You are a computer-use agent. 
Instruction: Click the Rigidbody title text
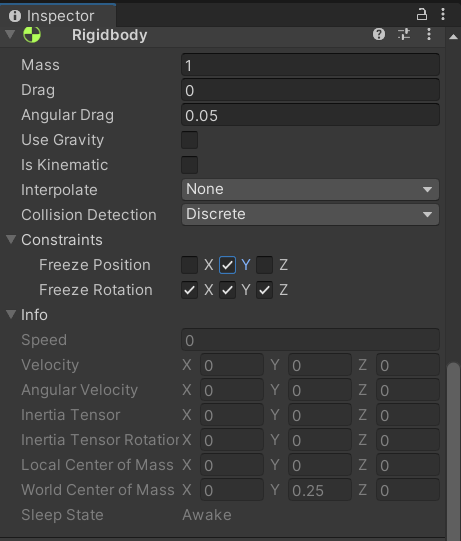[x=110, y=35]
